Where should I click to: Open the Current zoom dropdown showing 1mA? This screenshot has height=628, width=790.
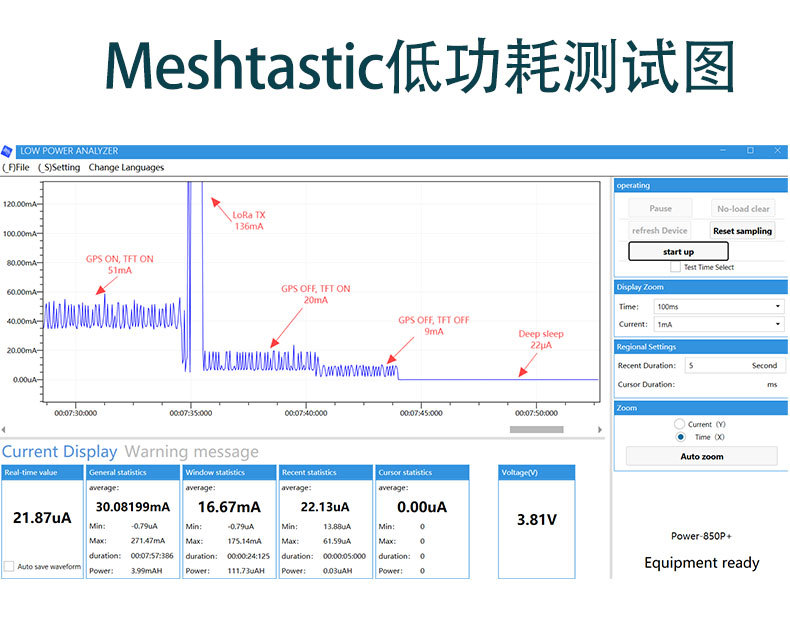719,324
